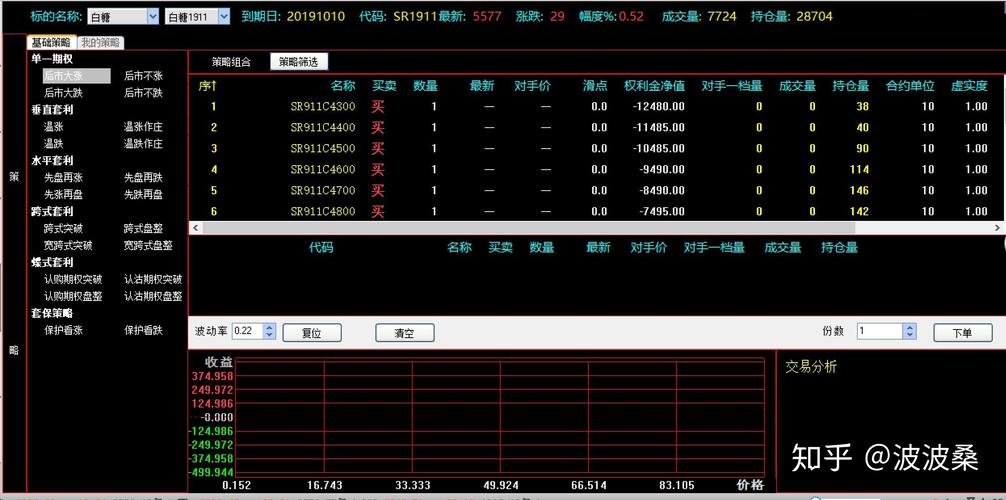The image size is (1006, 500).
Task: Click the table's left horizontal scroll arrow
Action: [195, 228]
